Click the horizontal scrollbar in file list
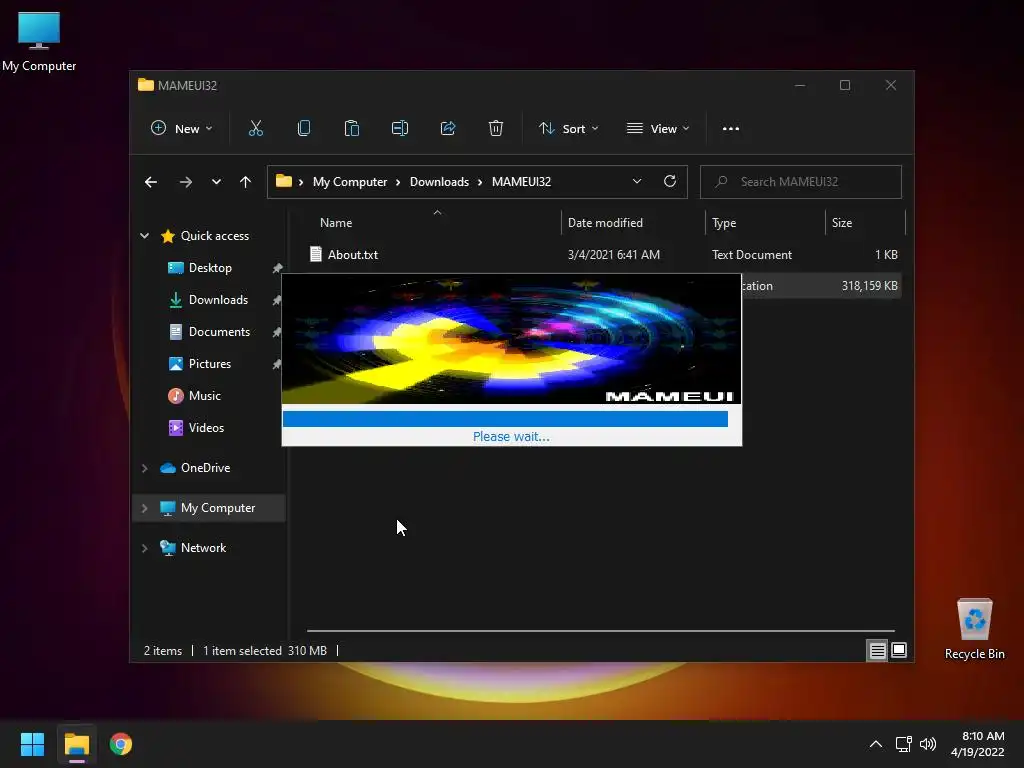 [600, 631]
